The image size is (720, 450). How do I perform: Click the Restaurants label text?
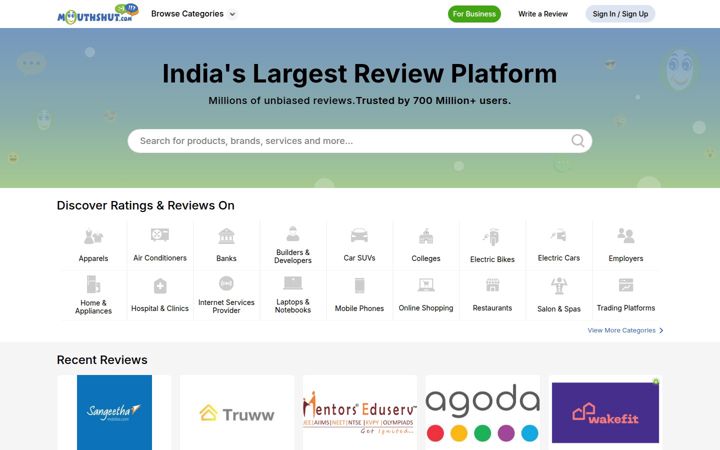pos(492,308)
